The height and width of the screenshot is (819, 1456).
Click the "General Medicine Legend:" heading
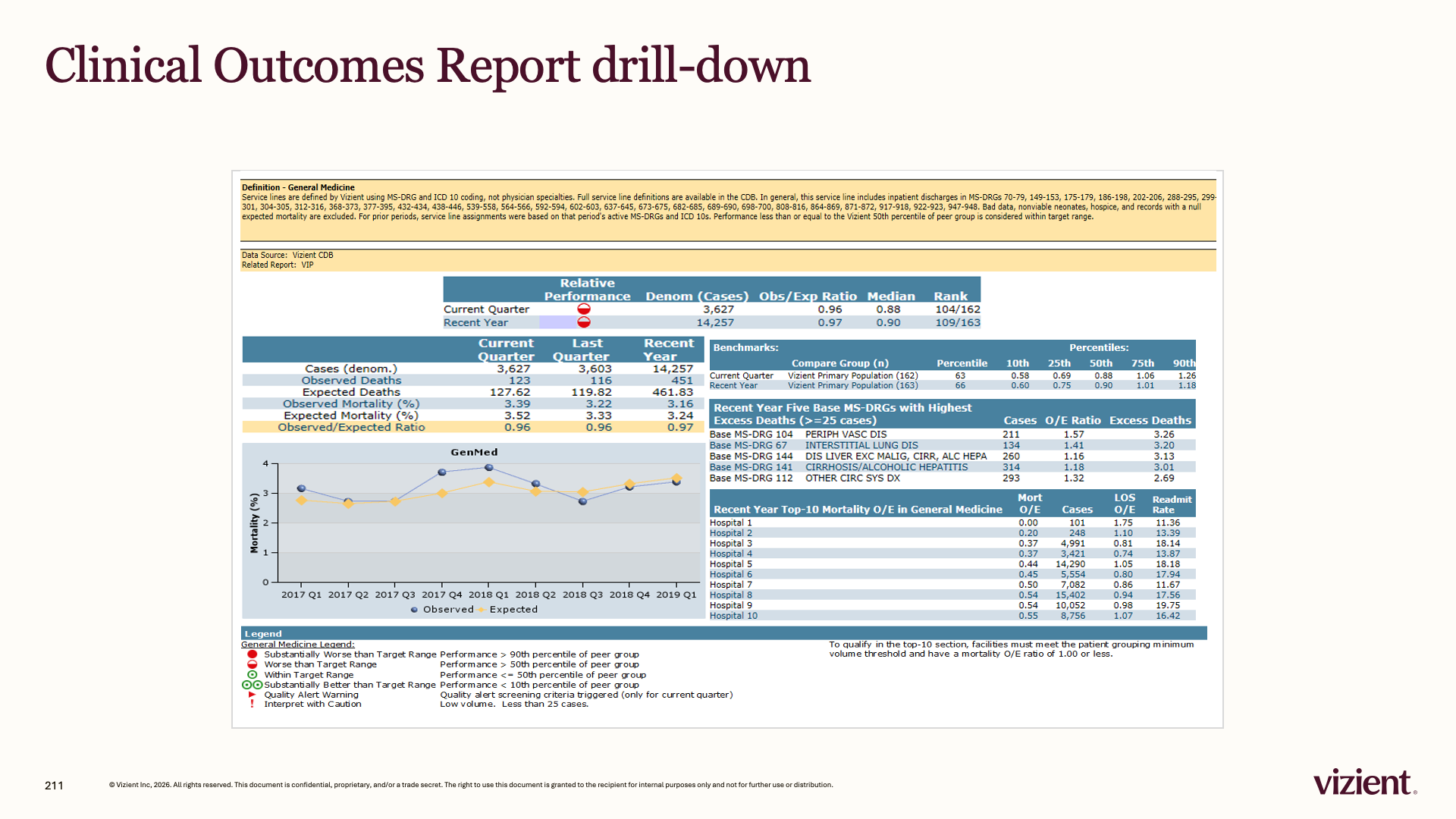coord(298,645)
